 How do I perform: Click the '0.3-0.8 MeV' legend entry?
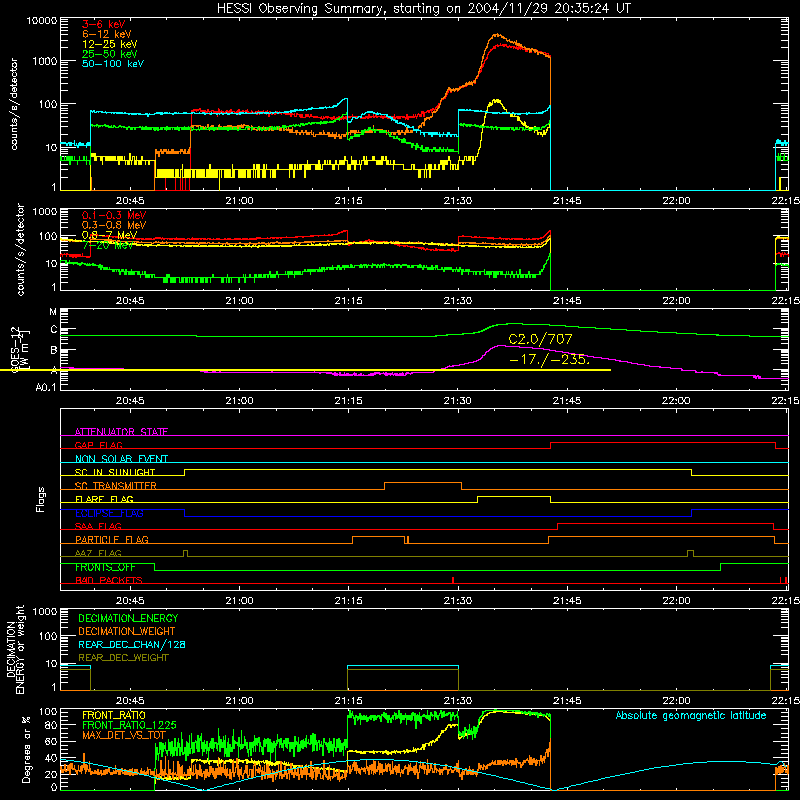[x=114, y=225]
